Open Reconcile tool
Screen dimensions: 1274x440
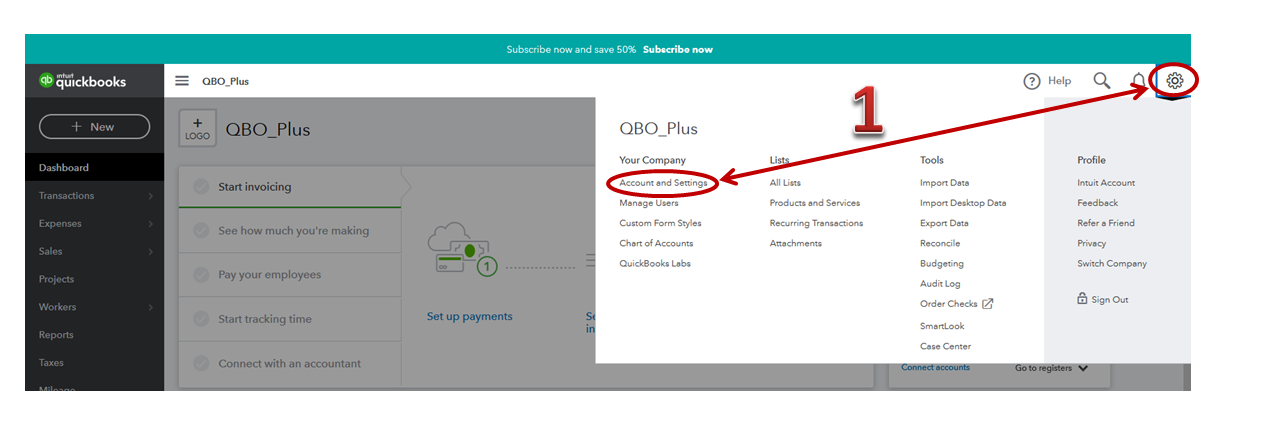940,243
